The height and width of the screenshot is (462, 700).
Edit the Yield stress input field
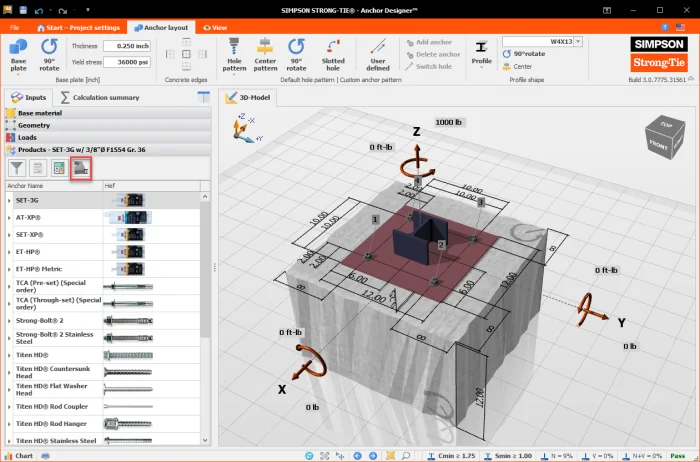[127, 62]
